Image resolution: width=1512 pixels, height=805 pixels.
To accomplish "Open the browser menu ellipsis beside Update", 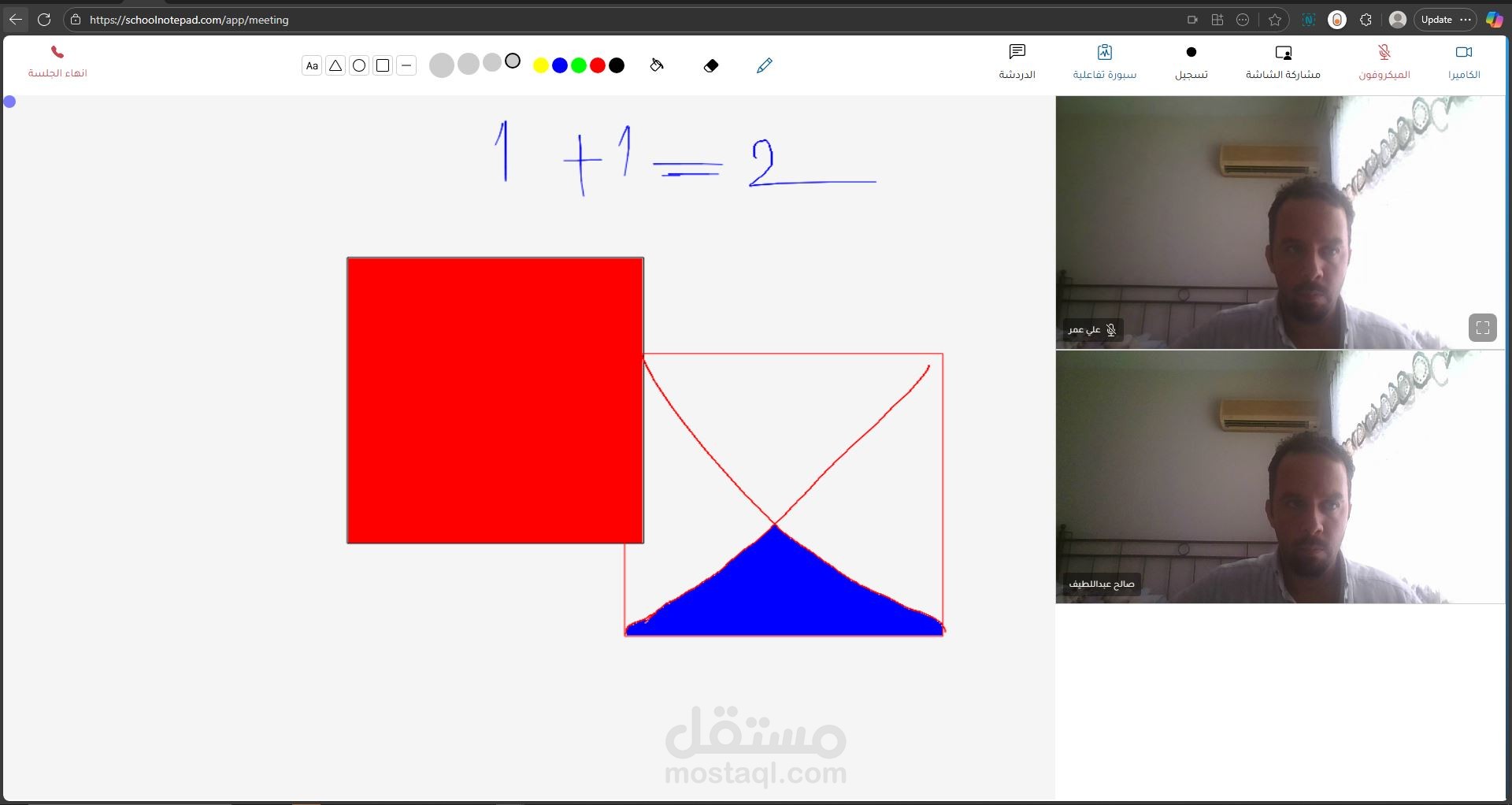I will tap(1466, 20).
